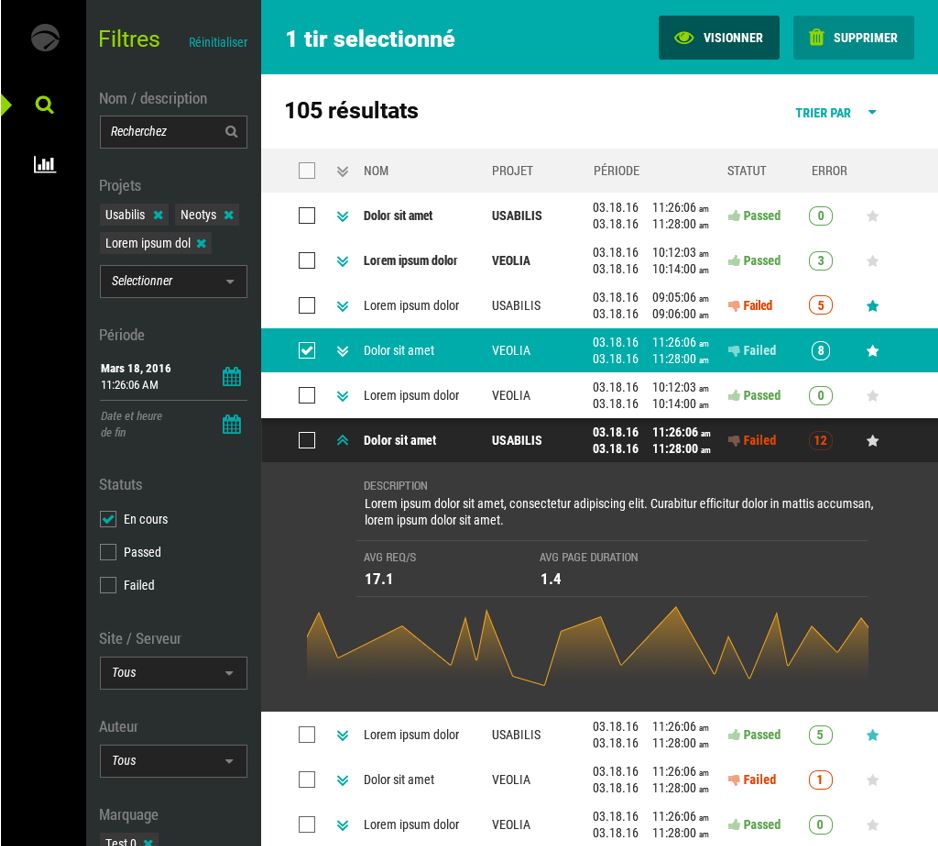Click the calendar icon for the end date

point(231,423)
